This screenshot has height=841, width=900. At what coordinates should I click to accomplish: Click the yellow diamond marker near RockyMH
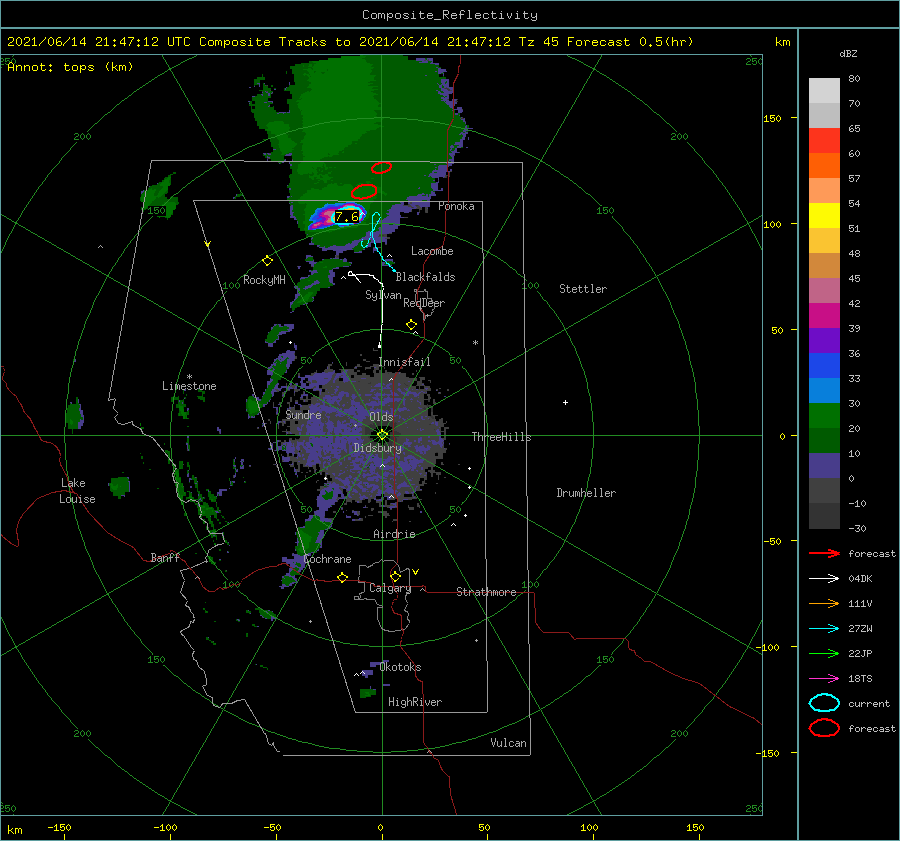267,261
